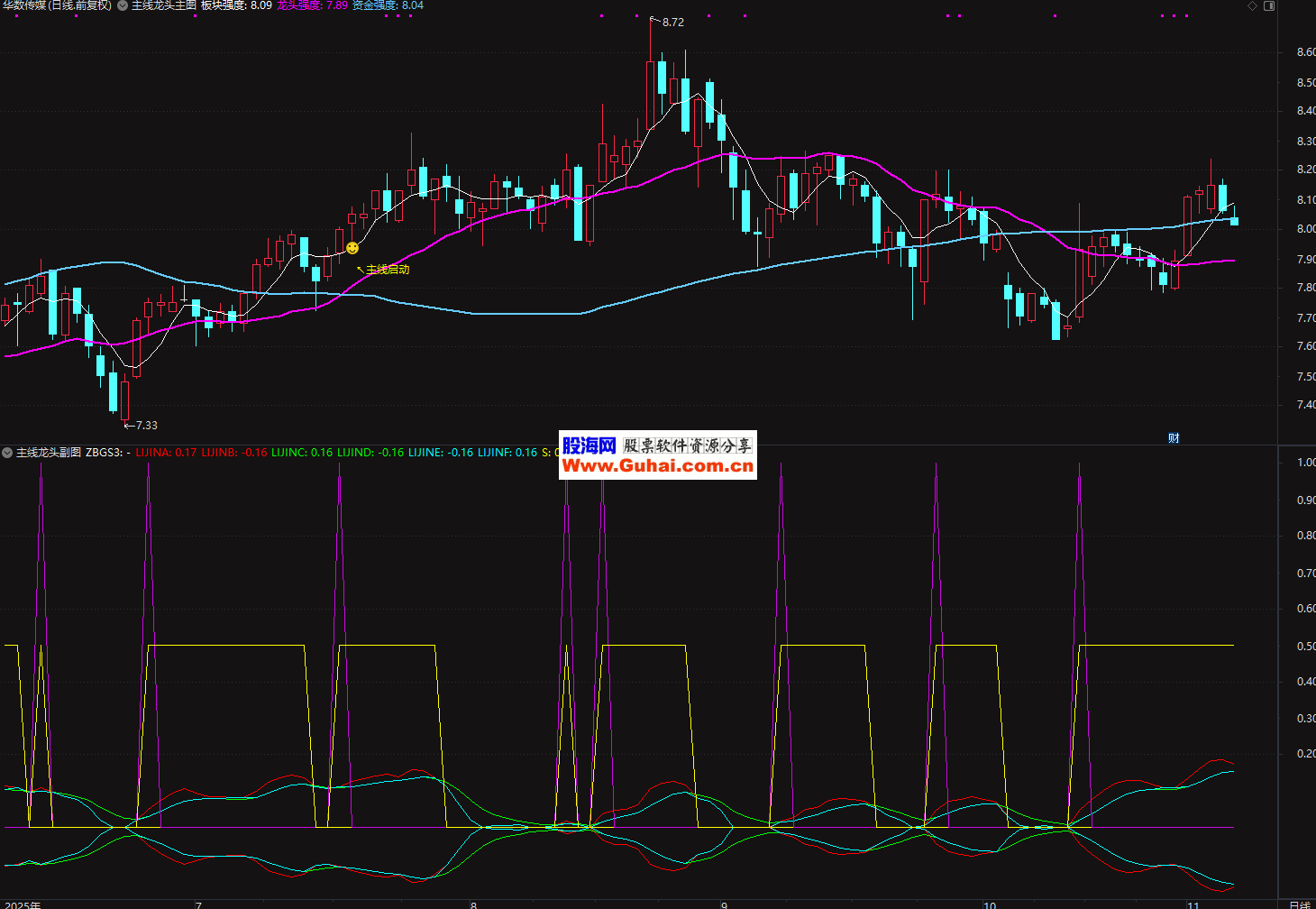
Task: Click the 2025年 label on the time axis
Action: [x=23, y=904]
